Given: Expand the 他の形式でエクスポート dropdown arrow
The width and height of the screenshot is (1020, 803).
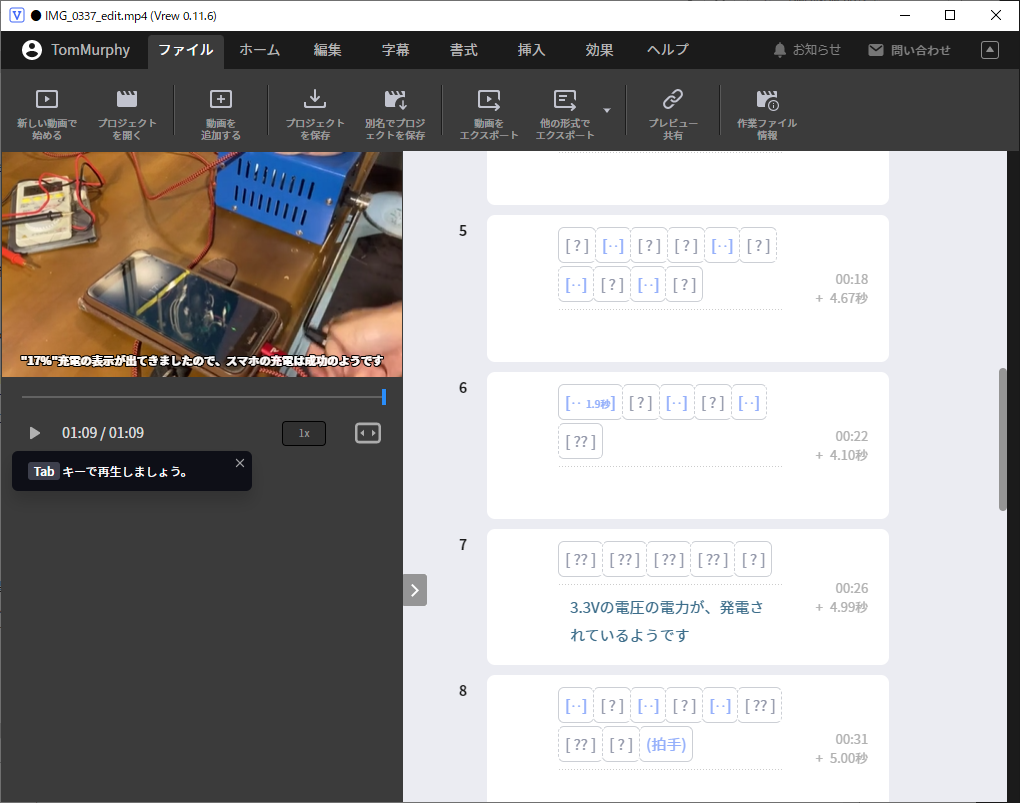Looking at the screenshot, I should [606, 109].
